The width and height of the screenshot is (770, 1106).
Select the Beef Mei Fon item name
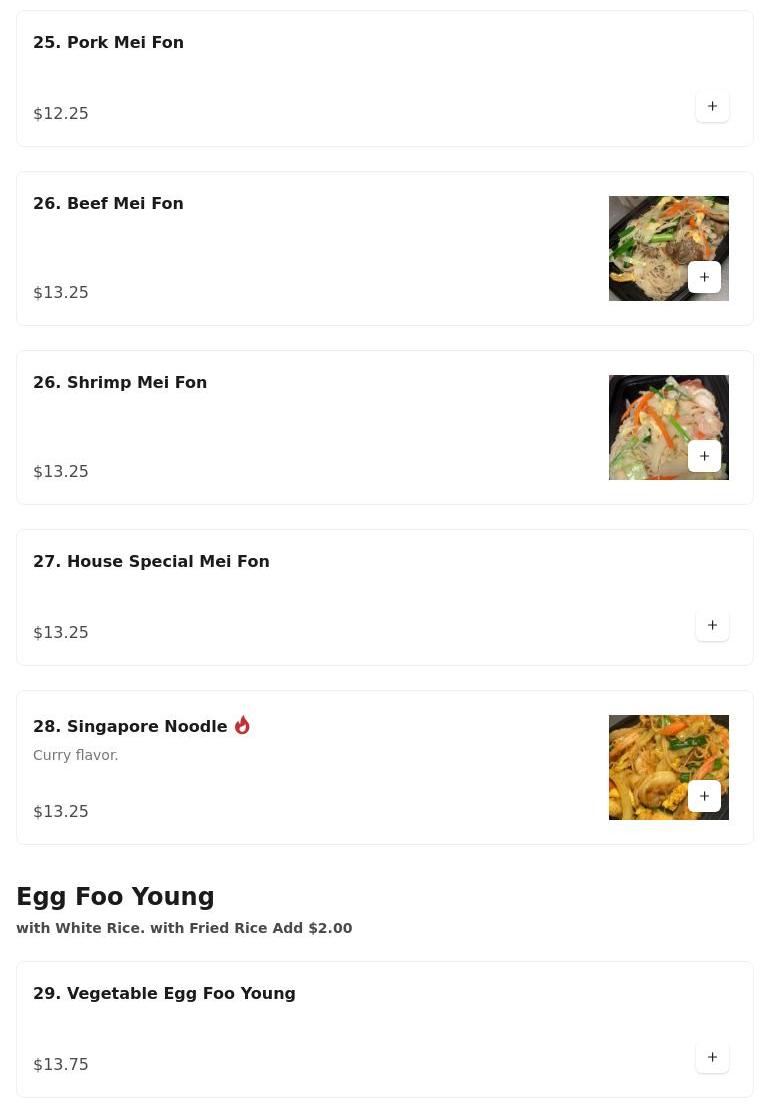click(x=108, y=203)
